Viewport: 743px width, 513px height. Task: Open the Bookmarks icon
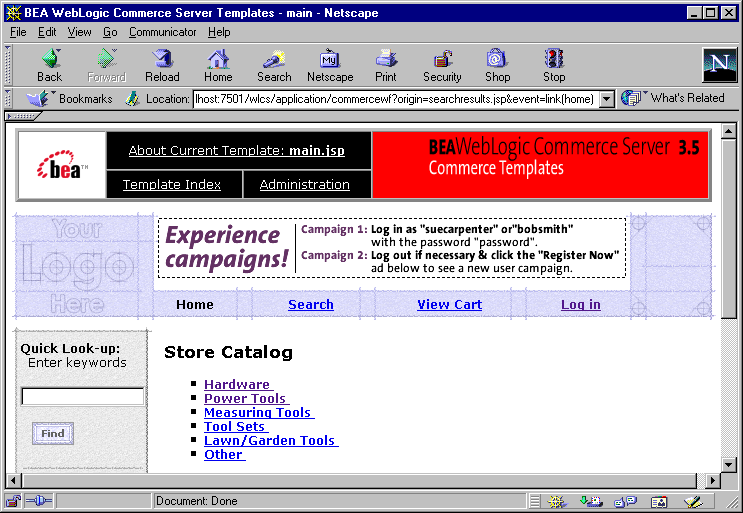pos(37,99)
